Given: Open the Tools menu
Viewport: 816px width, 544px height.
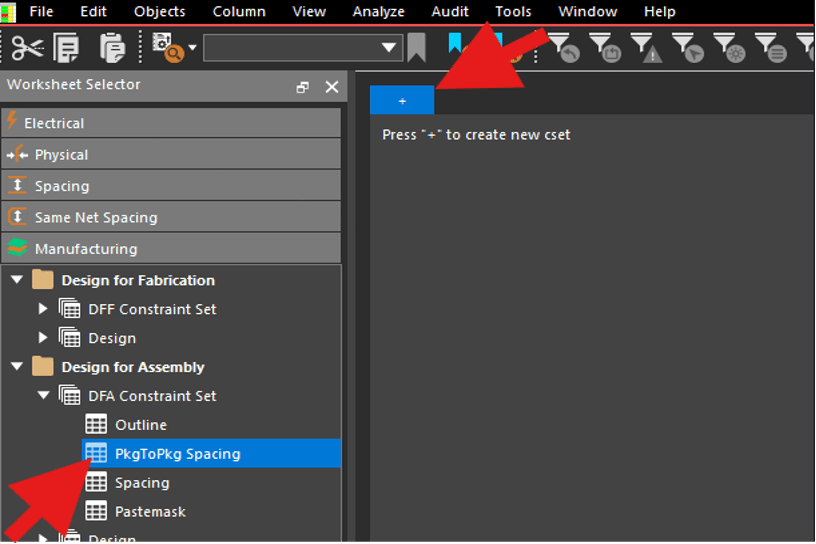Looking at the screenshot, I should [x=513, y=11].
